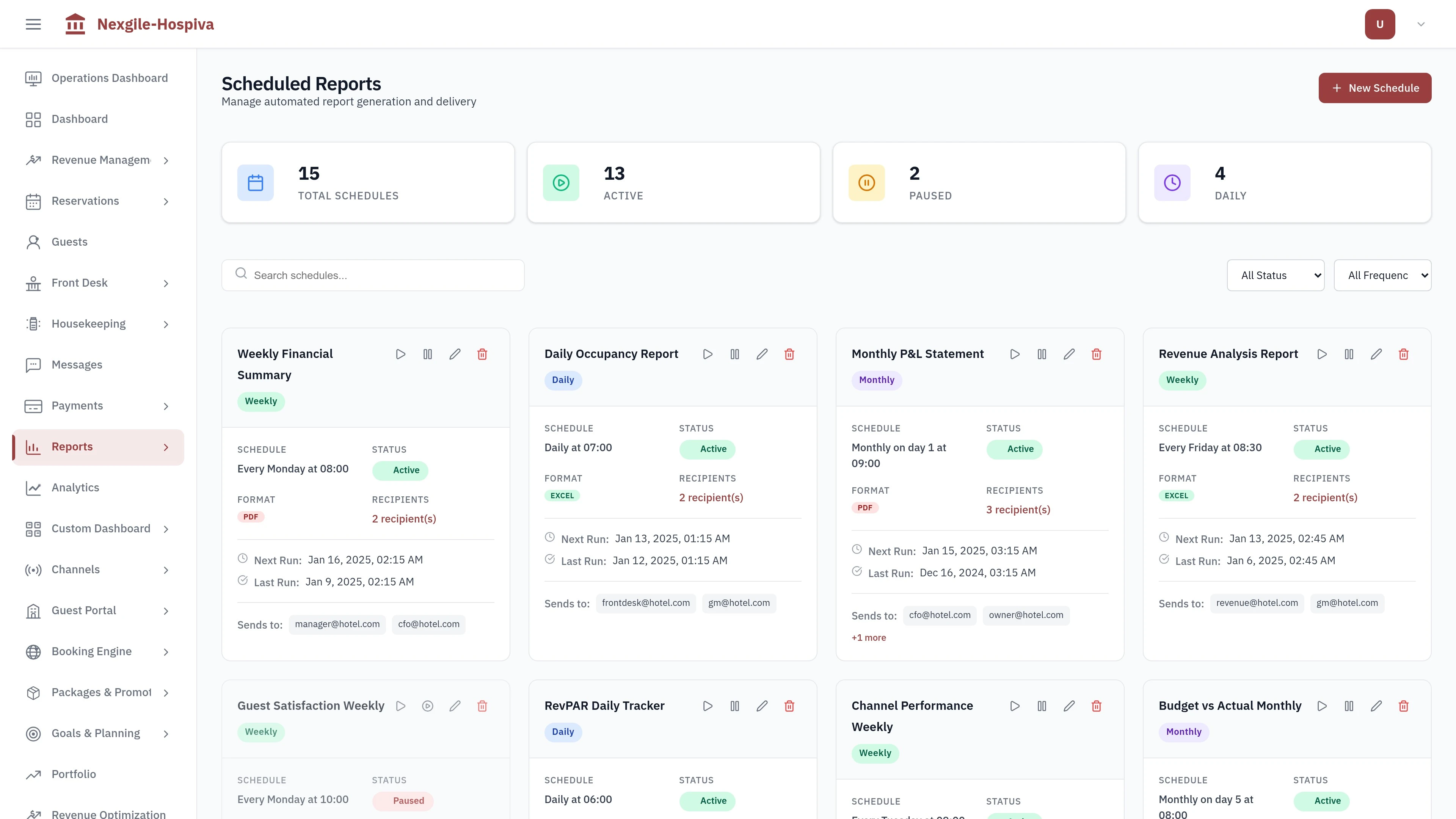Click the New Schedule button
Image resolution: width=1456 pixels, height=819 pixels.
click(1374, 88)
